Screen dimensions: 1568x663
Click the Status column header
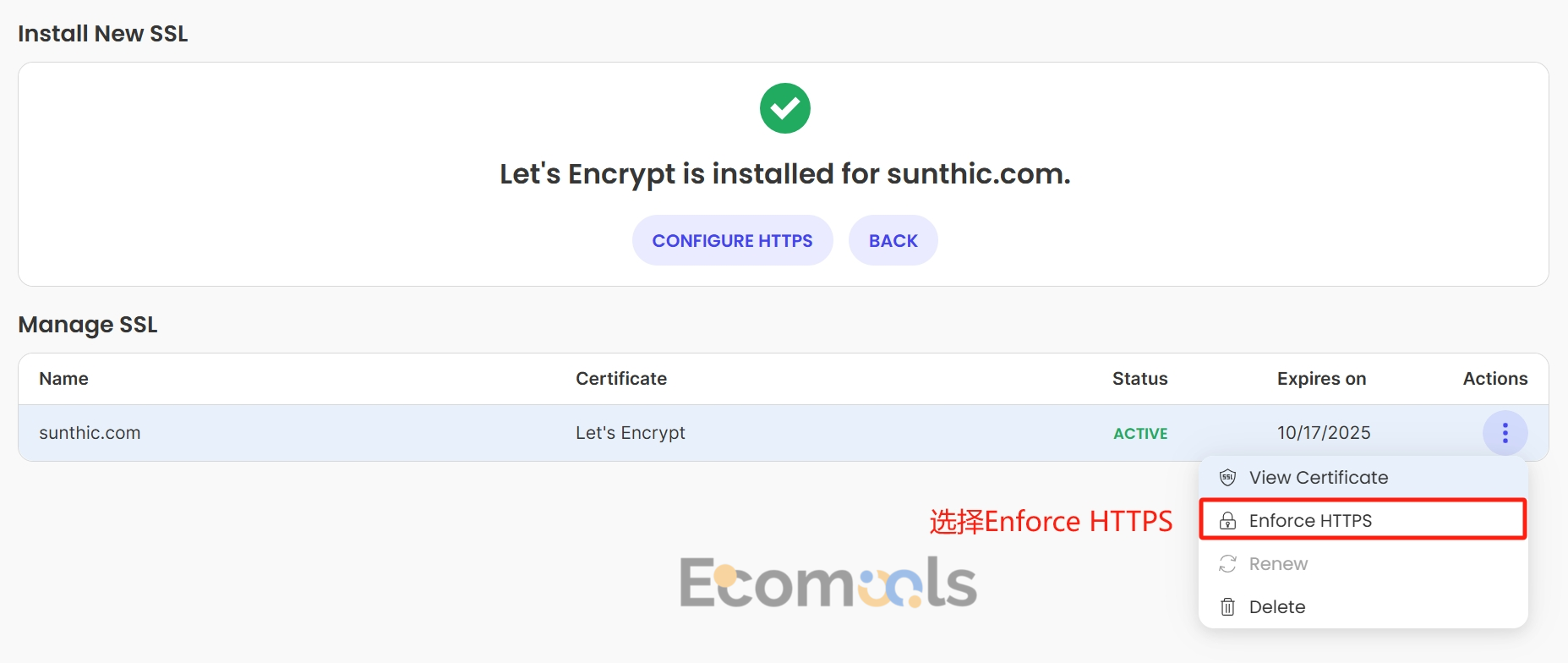[x=1139, y=379]
